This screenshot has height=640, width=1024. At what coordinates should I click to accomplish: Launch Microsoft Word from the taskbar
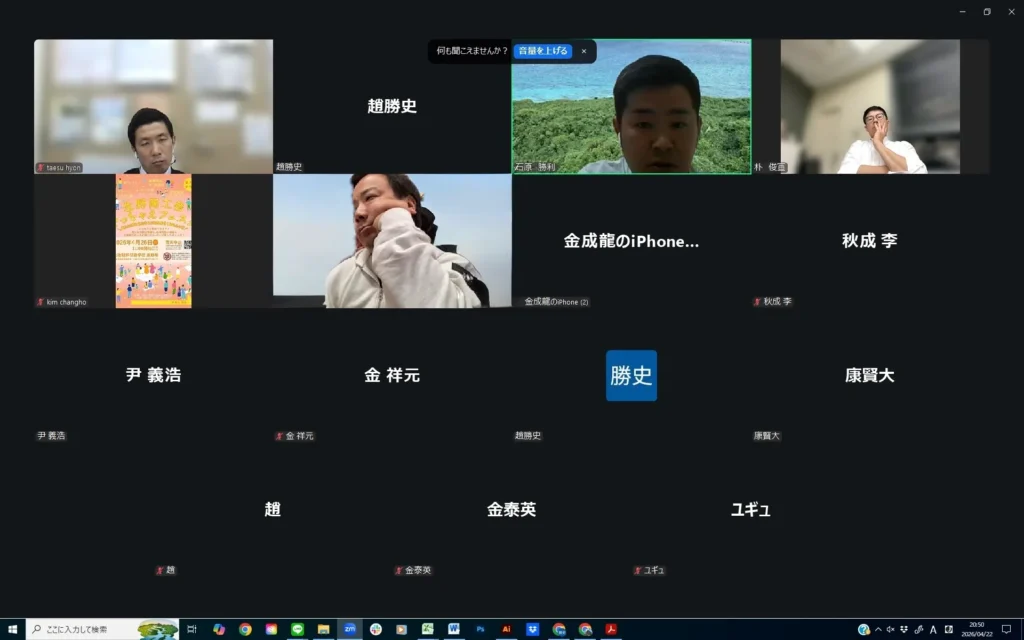pyautogui.click(x=454, y=629)
